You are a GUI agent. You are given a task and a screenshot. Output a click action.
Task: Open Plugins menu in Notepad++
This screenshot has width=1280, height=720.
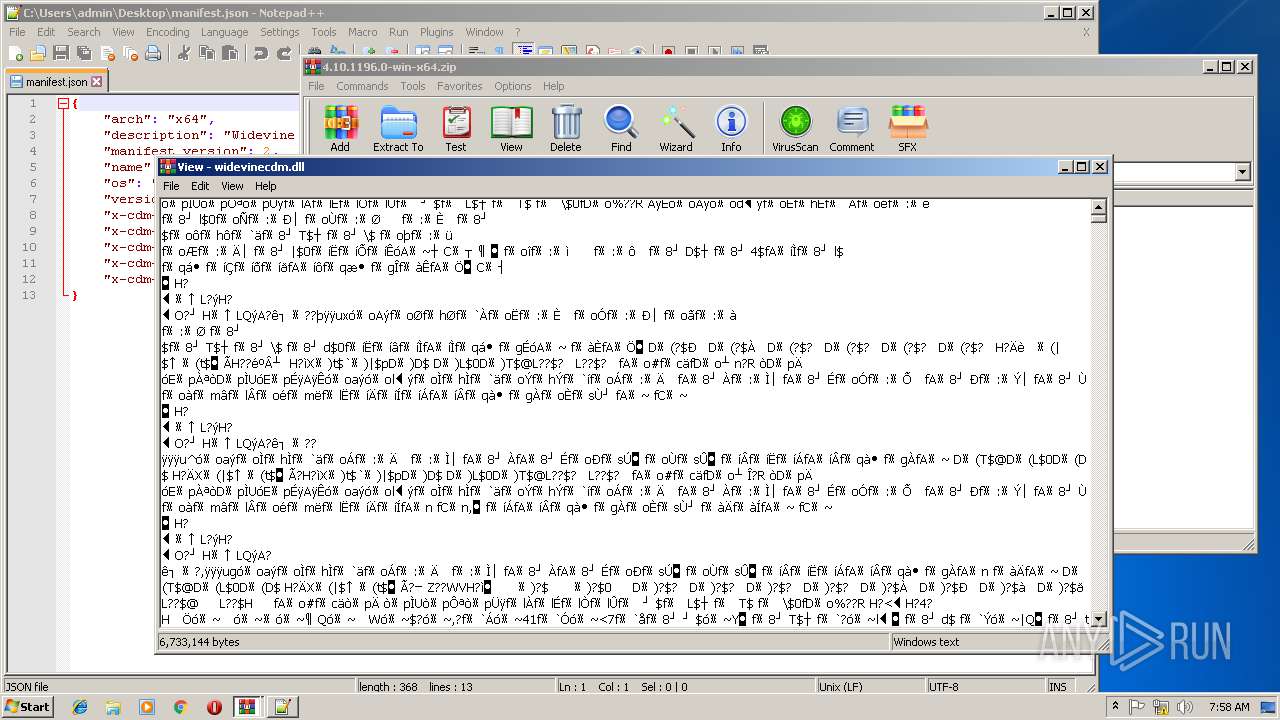(436, 32)
